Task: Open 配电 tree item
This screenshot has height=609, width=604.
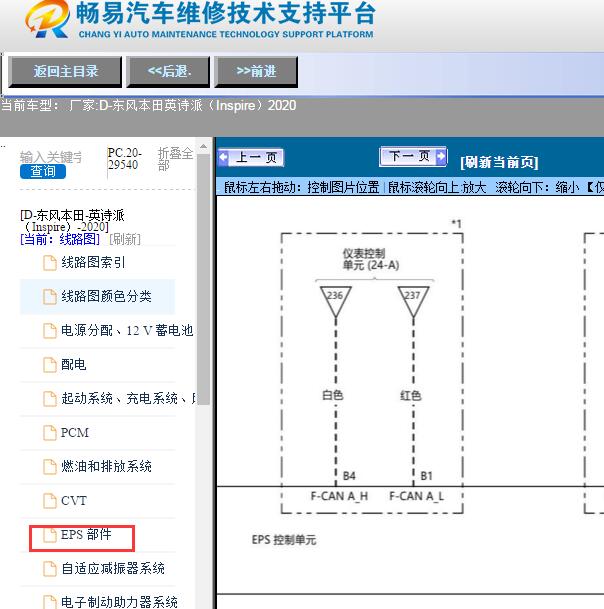Action: (74, 364)
